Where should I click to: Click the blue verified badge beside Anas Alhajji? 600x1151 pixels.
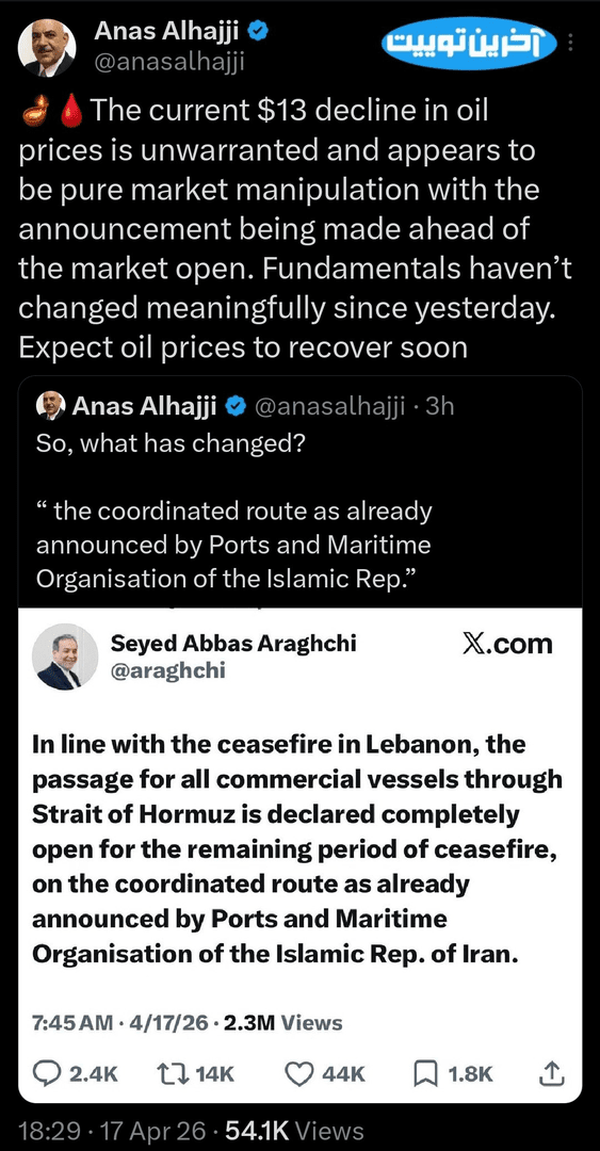click(x=257, y=32)
